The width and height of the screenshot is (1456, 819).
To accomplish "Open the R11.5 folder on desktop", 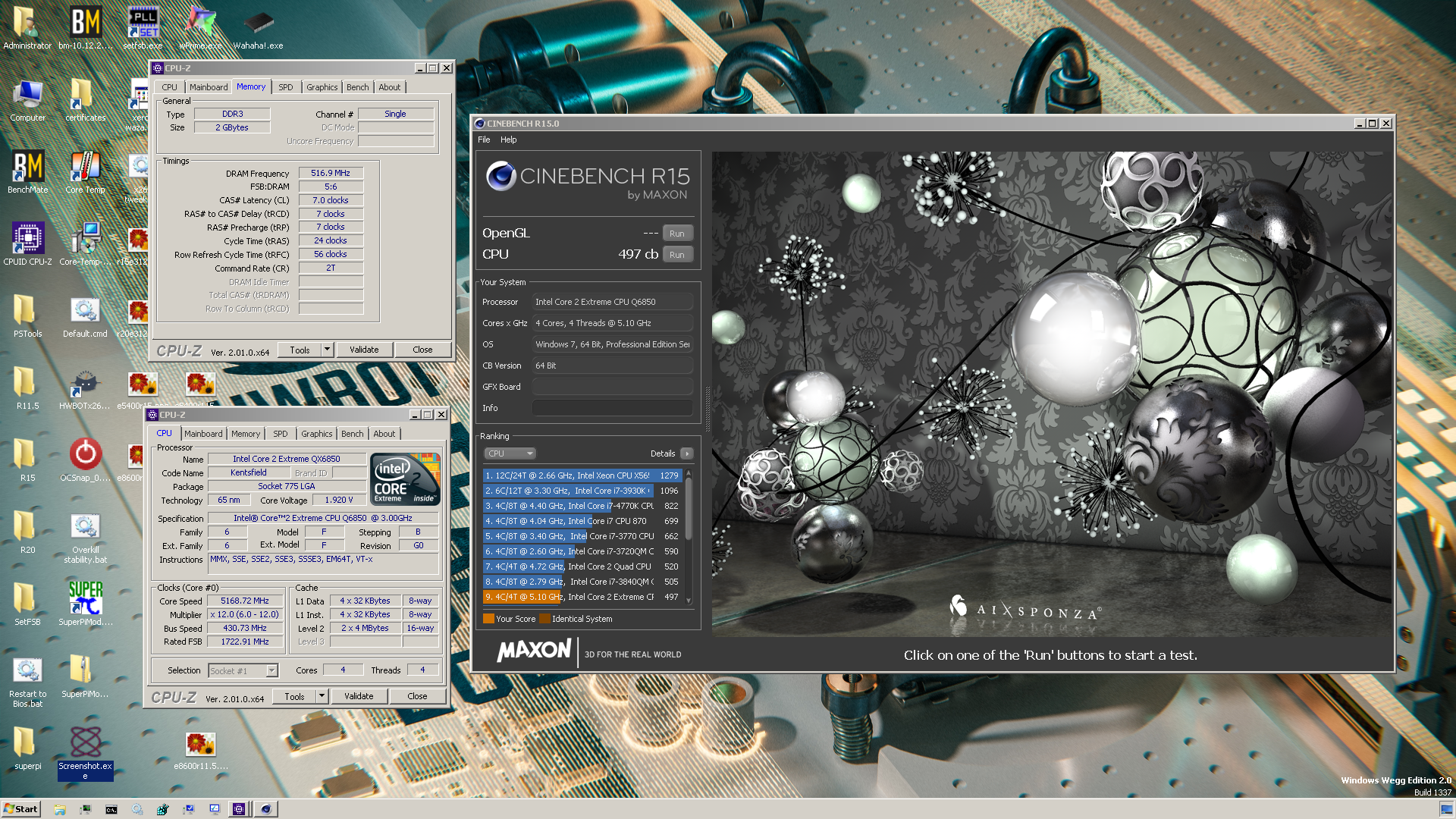I will 27,388.
